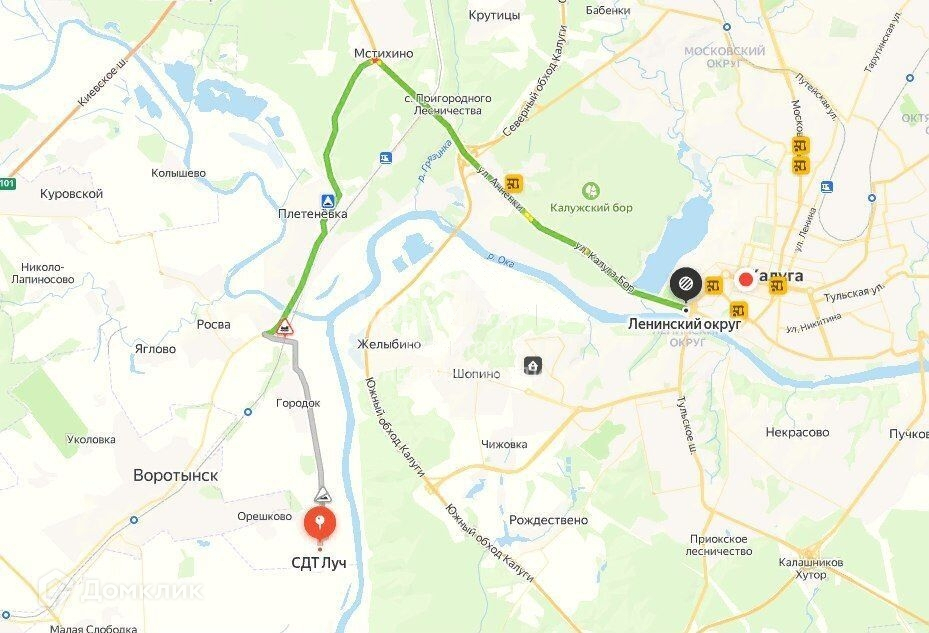
Task: Click the blue railway station icon near р. Грязинка
Action: [x=386, y=158]
